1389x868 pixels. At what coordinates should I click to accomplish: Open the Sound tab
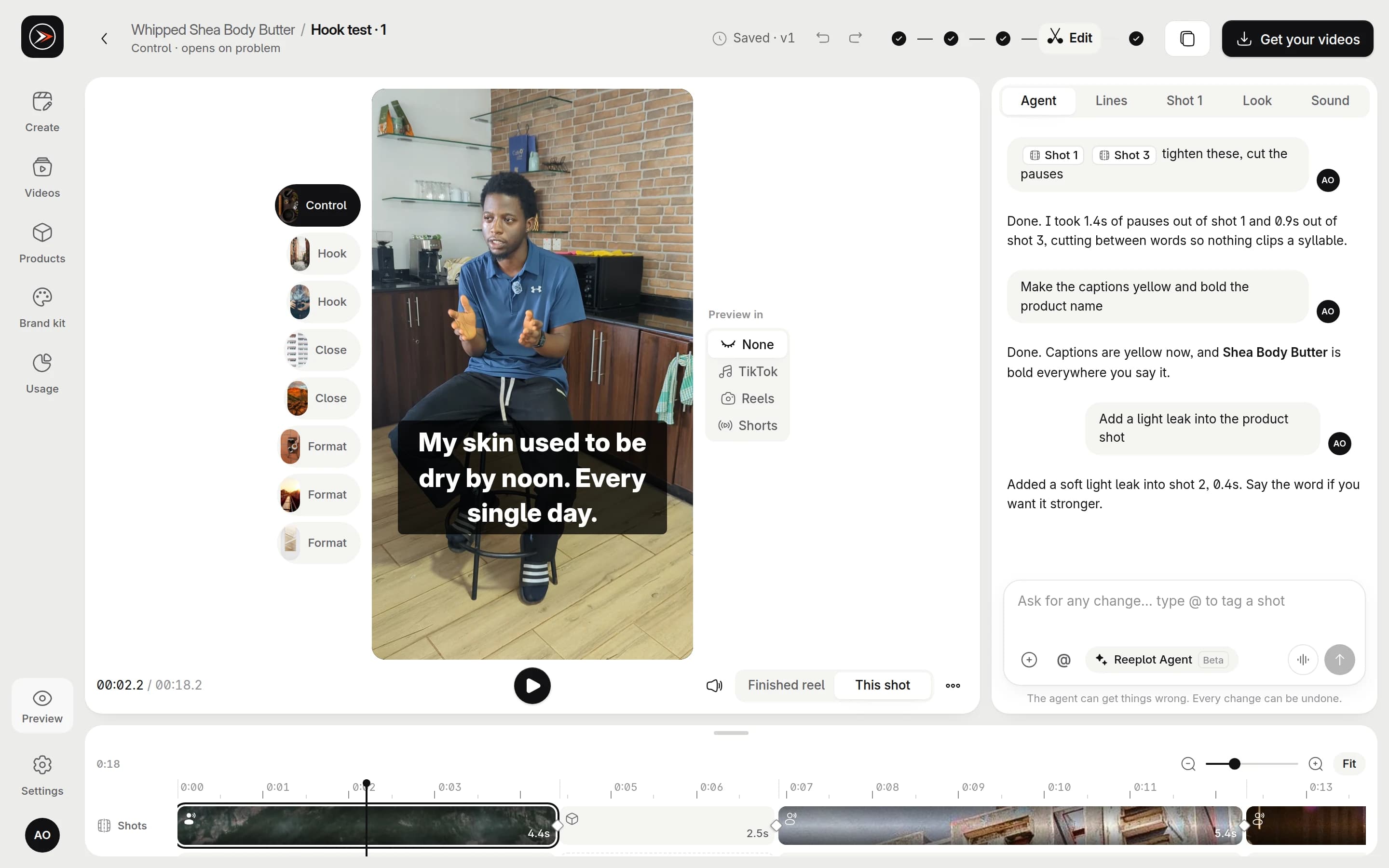coord(1330,100)
